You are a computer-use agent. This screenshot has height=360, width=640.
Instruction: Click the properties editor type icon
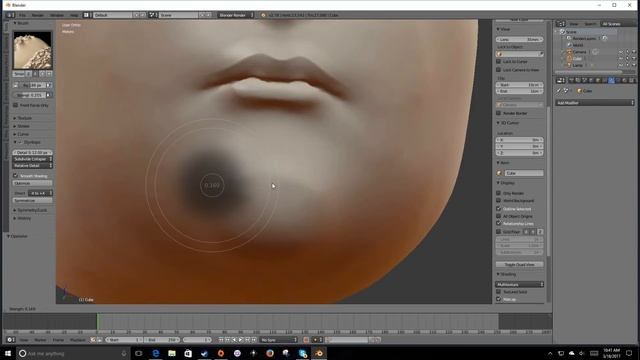point(561,80)
